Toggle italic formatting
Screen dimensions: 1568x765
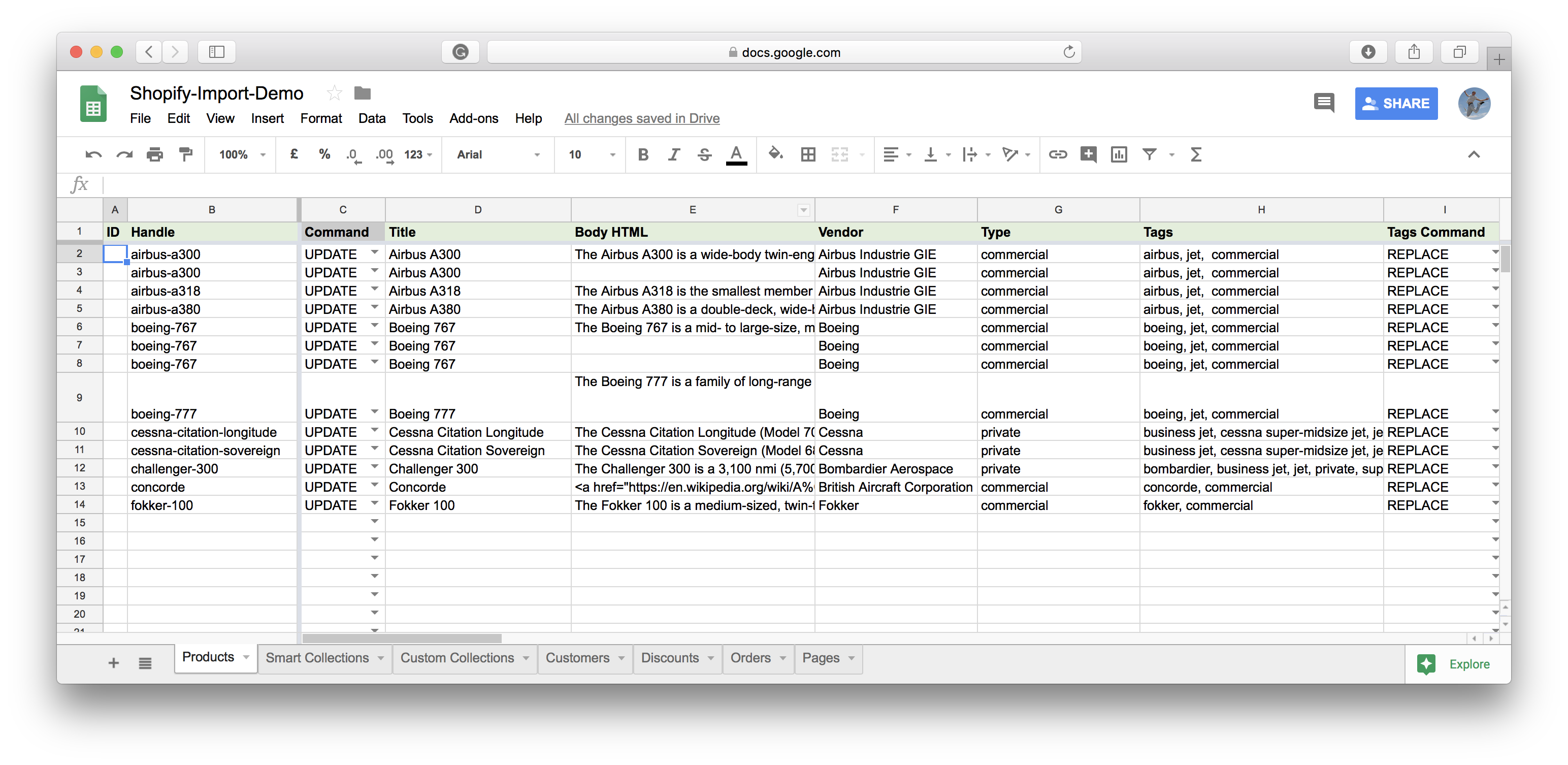tap(674, 155)
